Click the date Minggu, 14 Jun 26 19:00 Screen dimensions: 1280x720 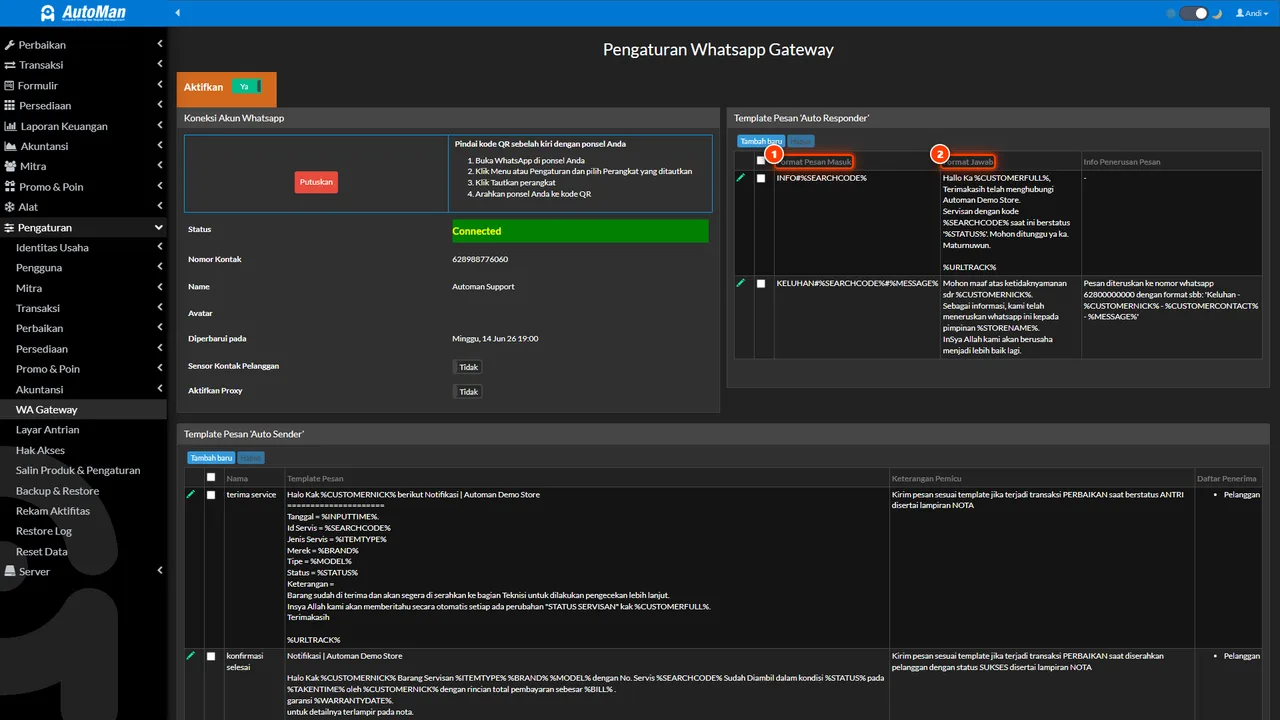tap(495, 339)
